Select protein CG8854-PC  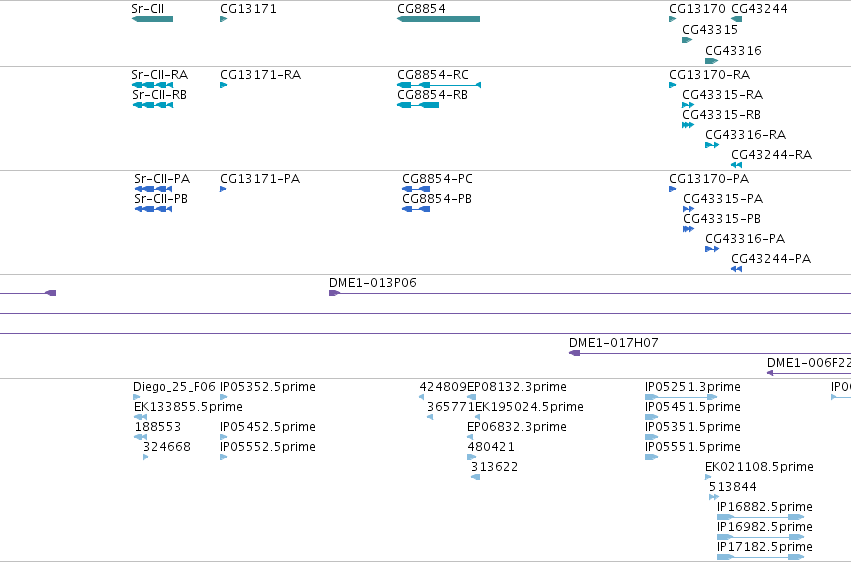tap(416, 189)
